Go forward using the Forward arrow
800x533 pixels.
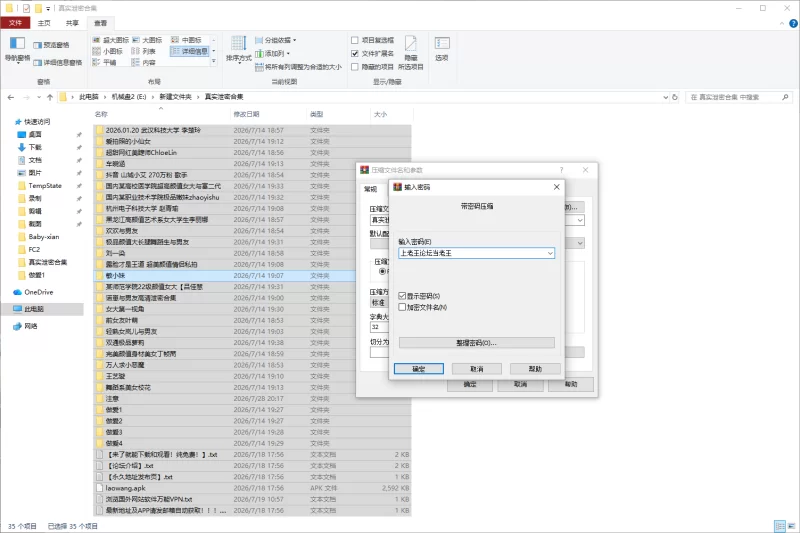[27, 97]
